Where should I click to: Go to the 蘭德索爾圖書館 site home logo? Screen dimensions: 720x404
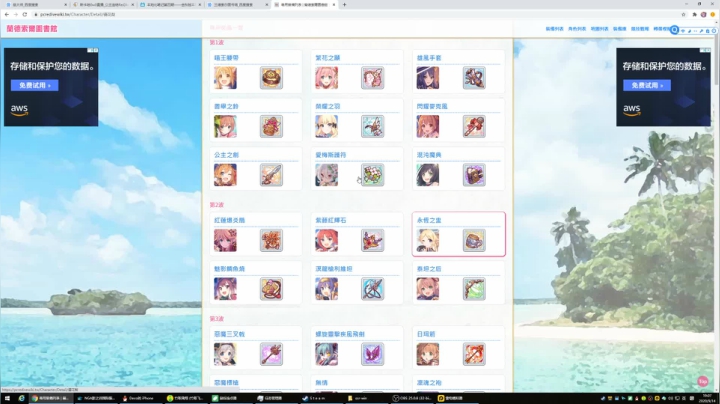(32, 28)
